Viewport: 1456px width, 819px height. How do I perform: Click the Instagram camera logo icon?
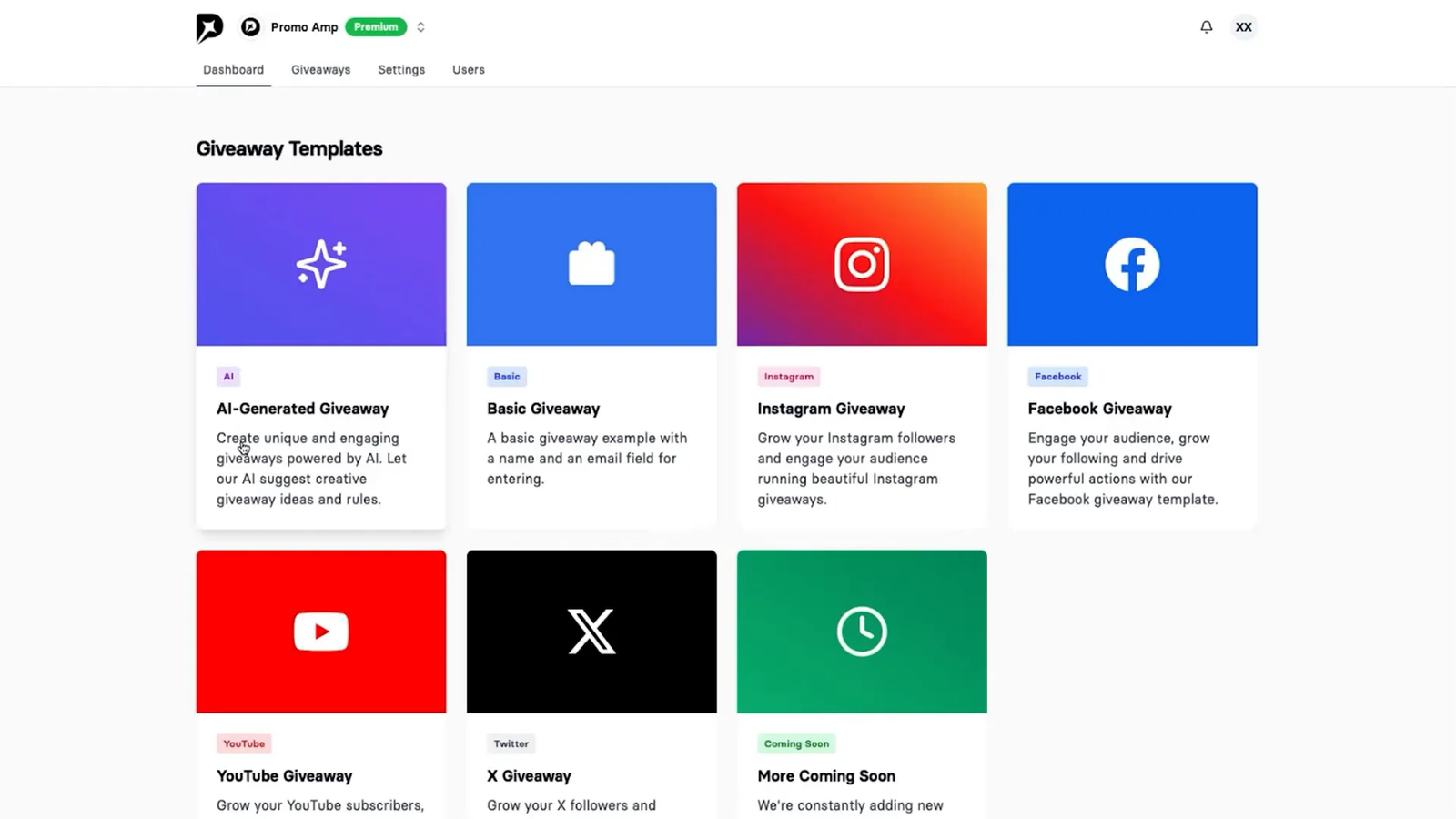pyautogui.click(x=862, y=264)
